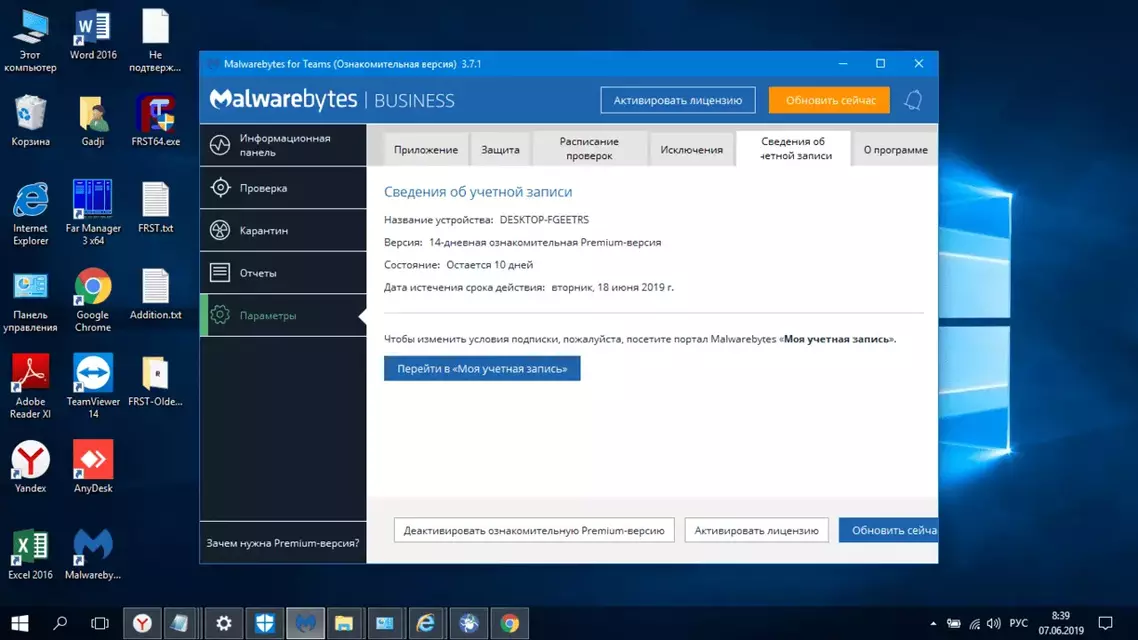
Task: Open the battery status tray icon
Action: (954, 623)
